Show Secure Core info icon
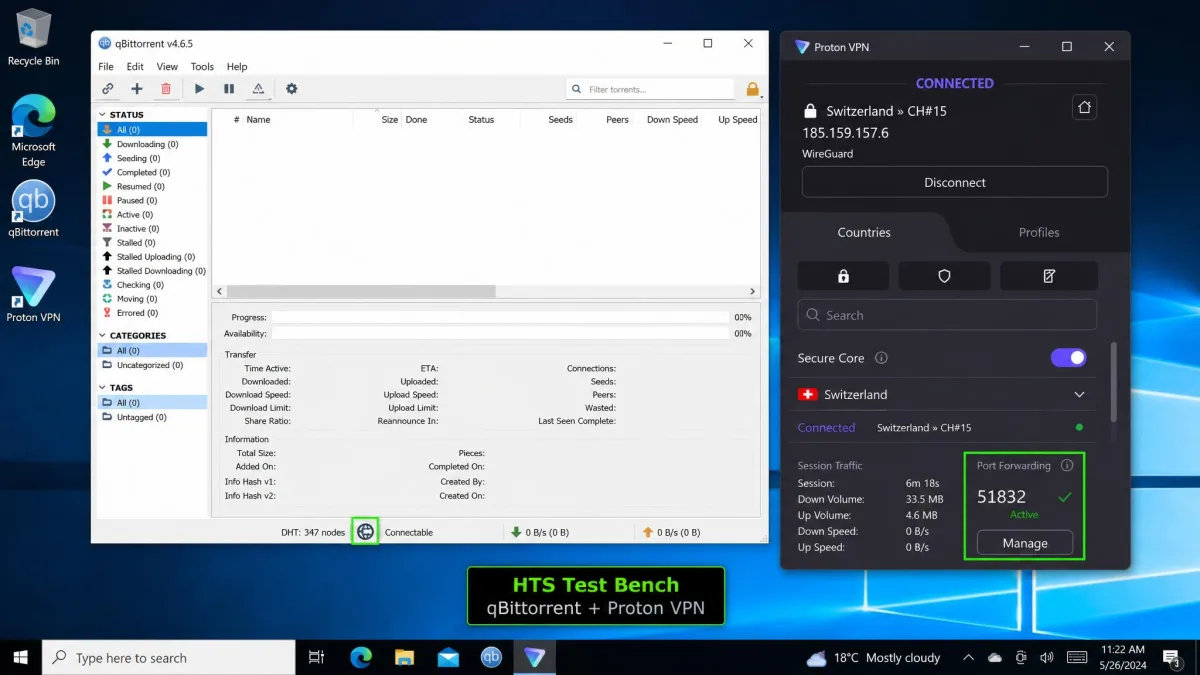This screenshot has width=1200, height=675. click(881, 358)
